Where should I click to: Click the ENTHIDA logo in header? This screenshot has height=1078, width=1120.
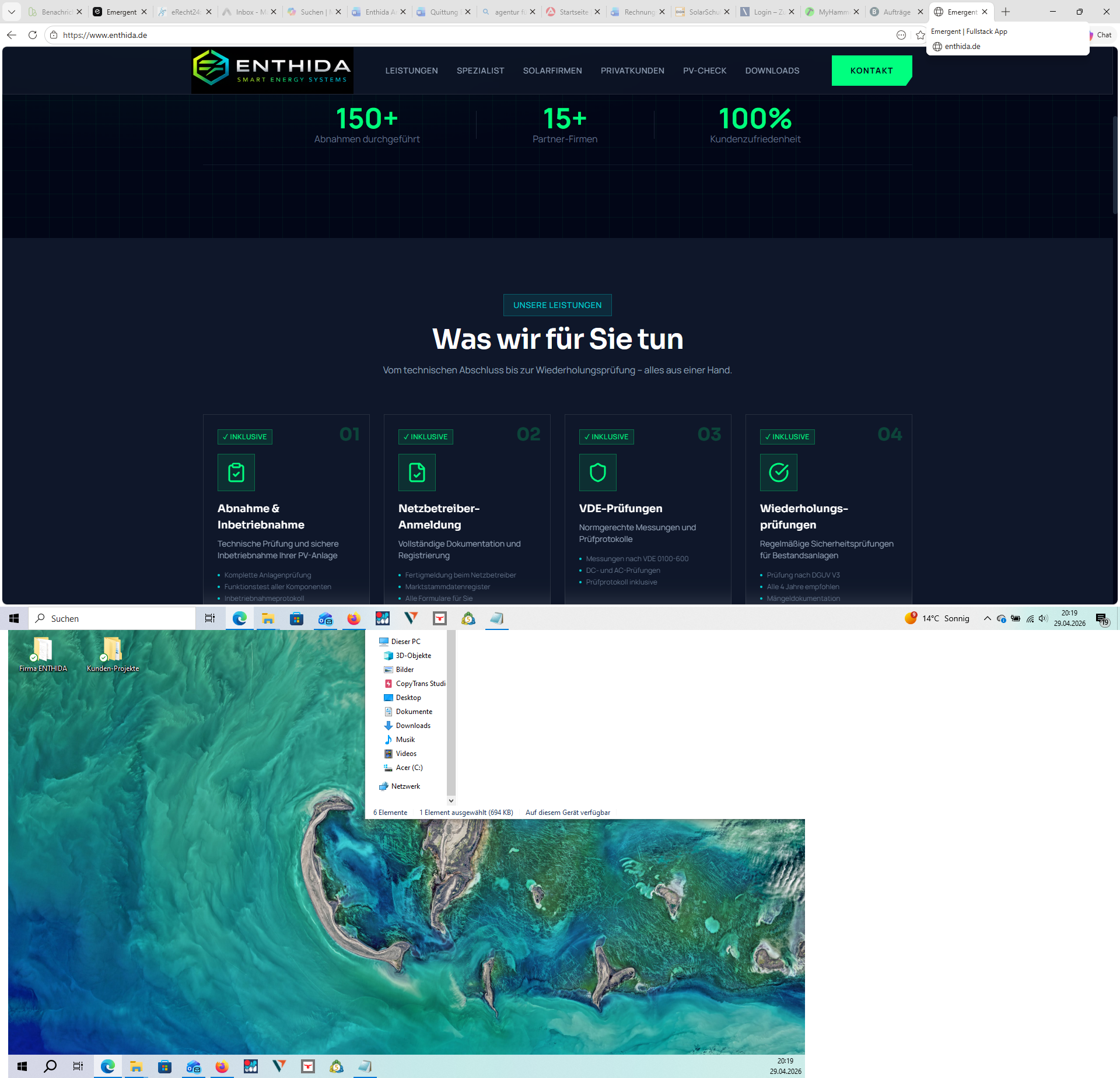[x=272, y=70]
